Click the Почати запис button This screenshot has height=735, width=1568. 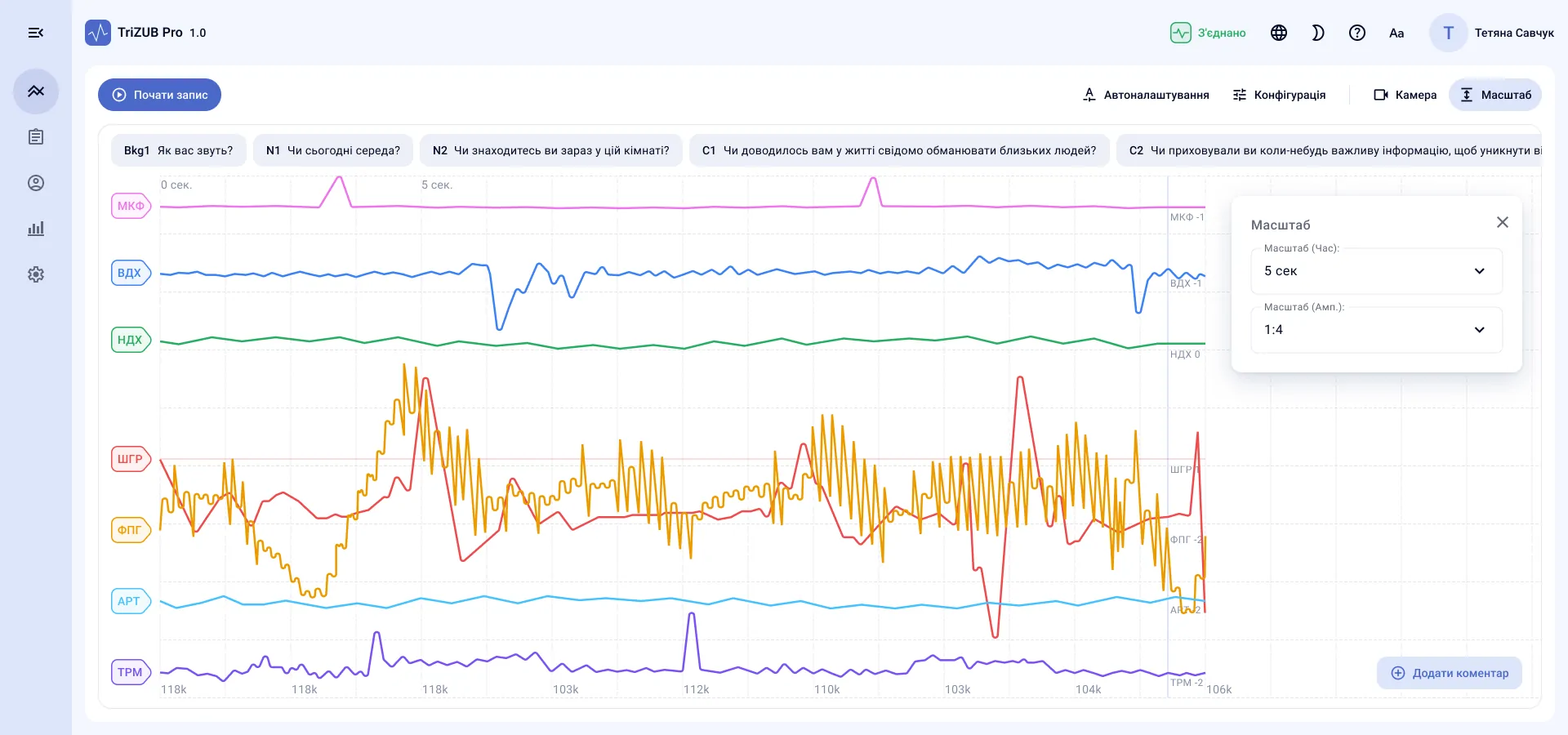pyautogui.click(x=160, y=95)
